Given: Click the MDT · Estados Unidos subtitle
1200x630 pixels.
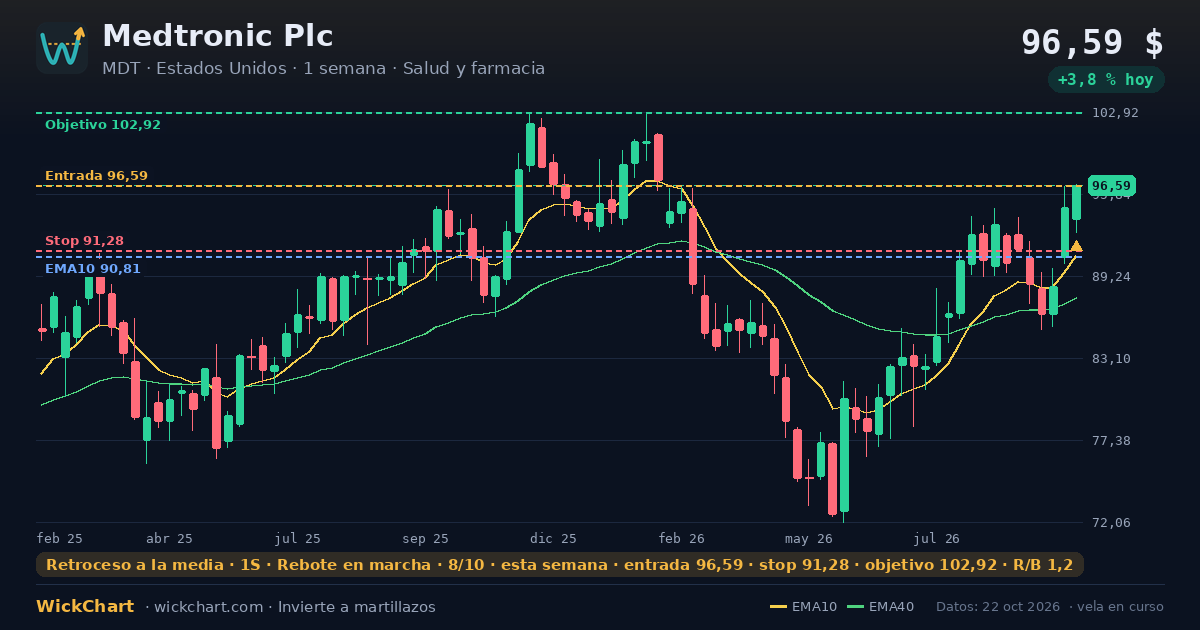Looking at the screenshot, I should point(323,68).
